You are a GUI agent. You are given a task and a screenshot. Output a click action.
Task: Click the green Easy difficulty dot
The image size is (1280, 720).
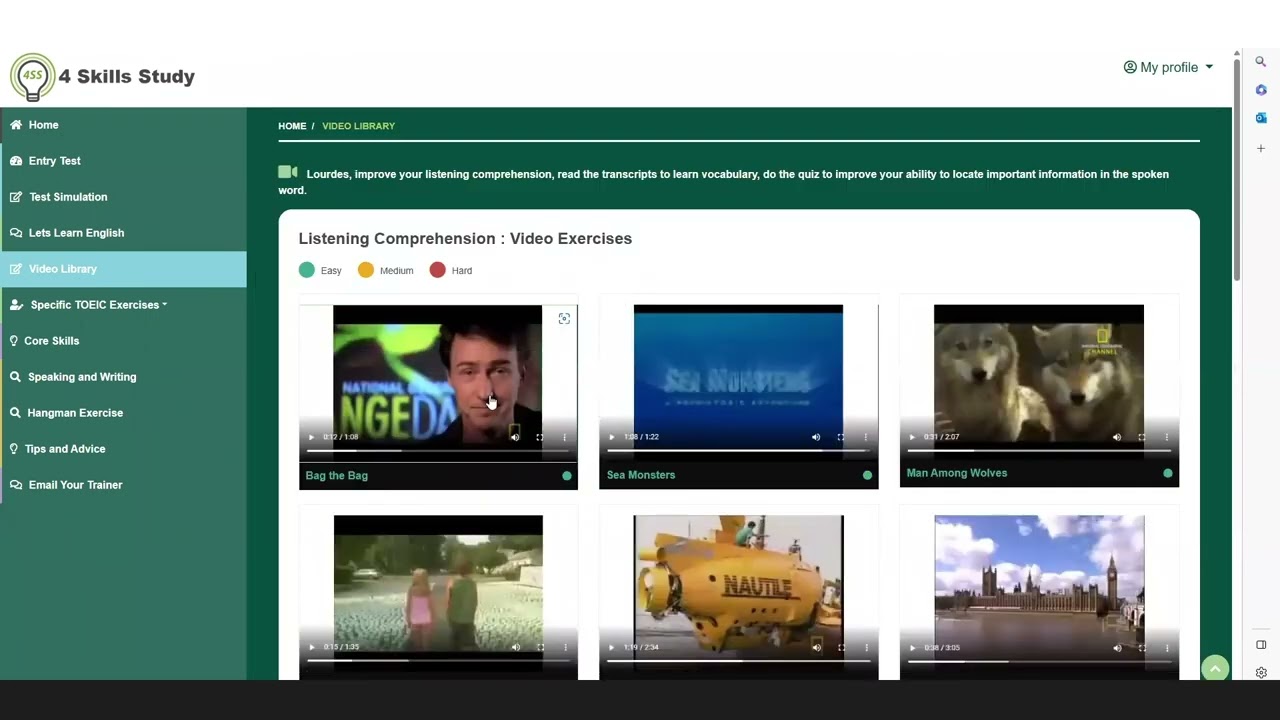coord(306,270)
